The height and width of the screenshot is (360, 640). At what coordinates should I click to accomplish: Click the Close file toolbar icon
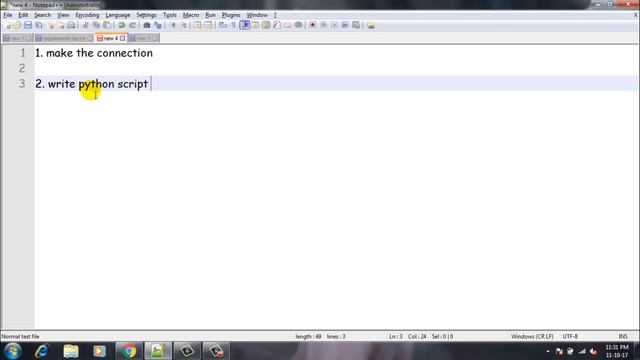pyautogui.click(x=51, y=25)
